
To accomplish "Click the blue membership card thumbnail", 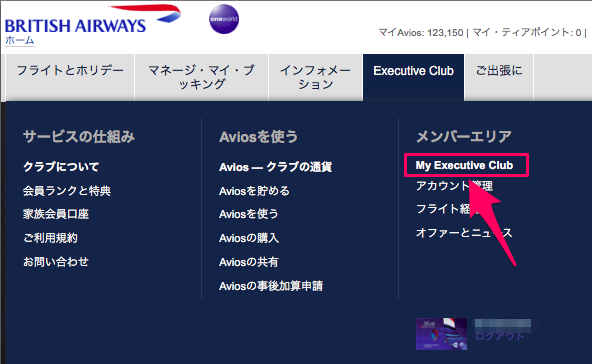I will coord(441,334).
